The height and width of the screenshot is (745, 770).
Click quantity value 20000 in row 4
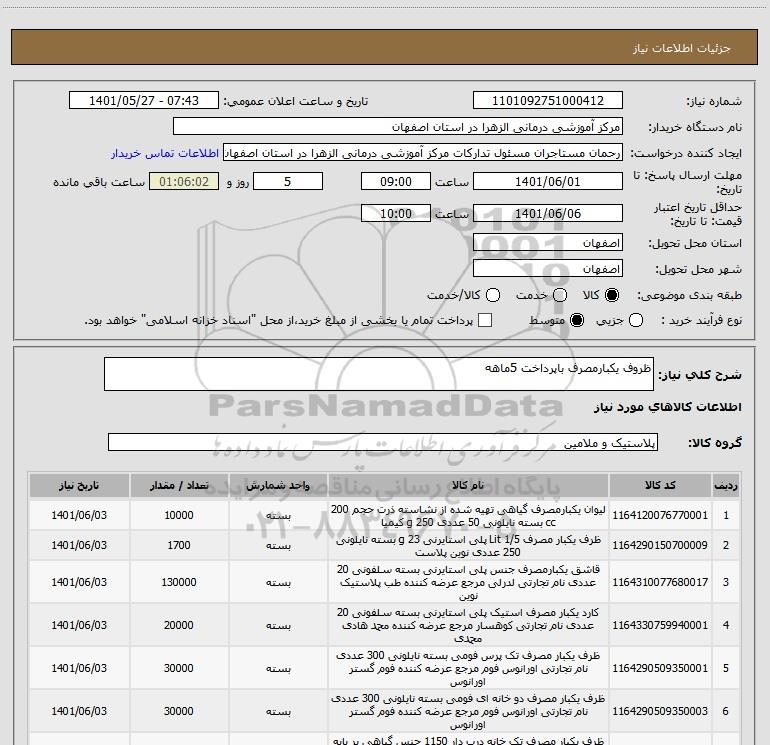pos(179,625)
